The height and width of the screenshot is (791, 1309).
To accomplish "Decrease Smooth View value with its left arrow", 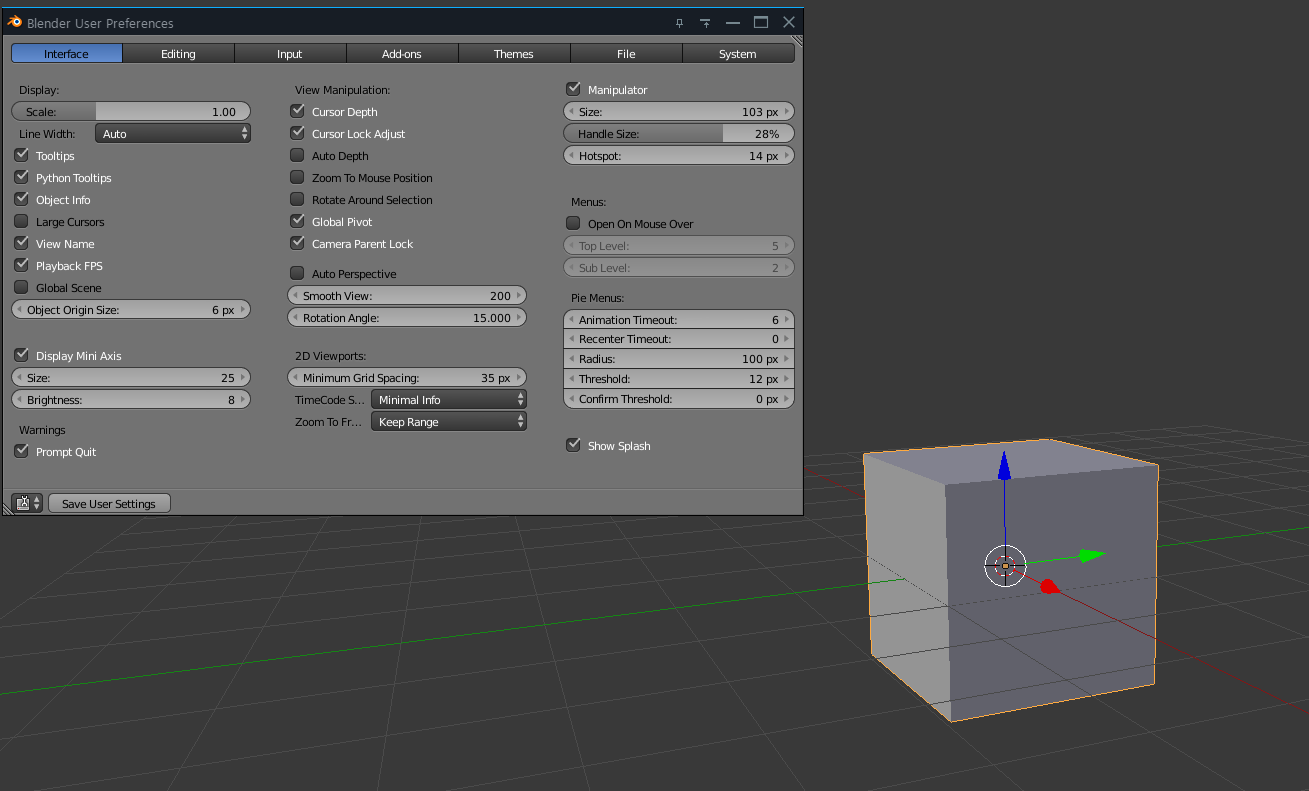I will (295, 296).
